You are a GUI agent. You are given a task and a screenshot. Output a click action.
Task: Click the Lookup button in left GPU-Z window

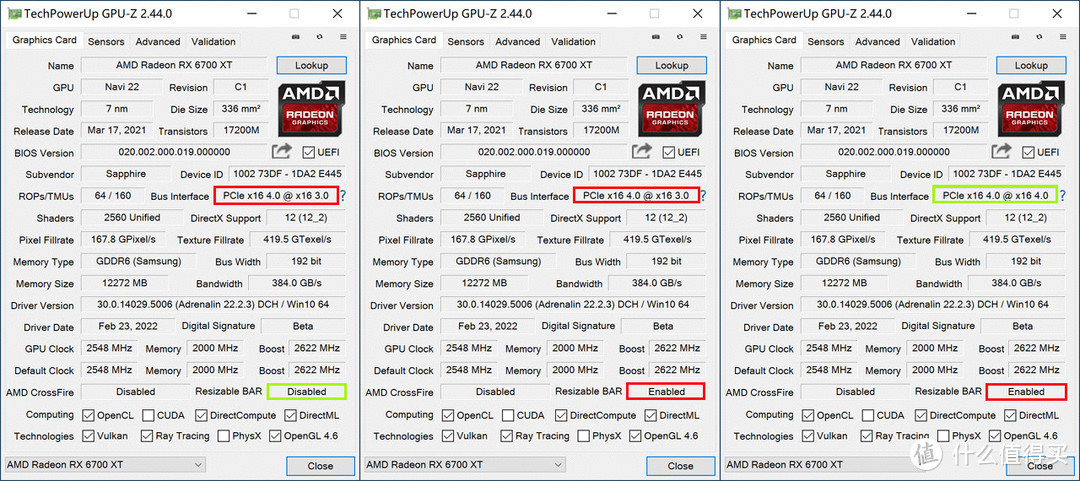tap(311, 65)
